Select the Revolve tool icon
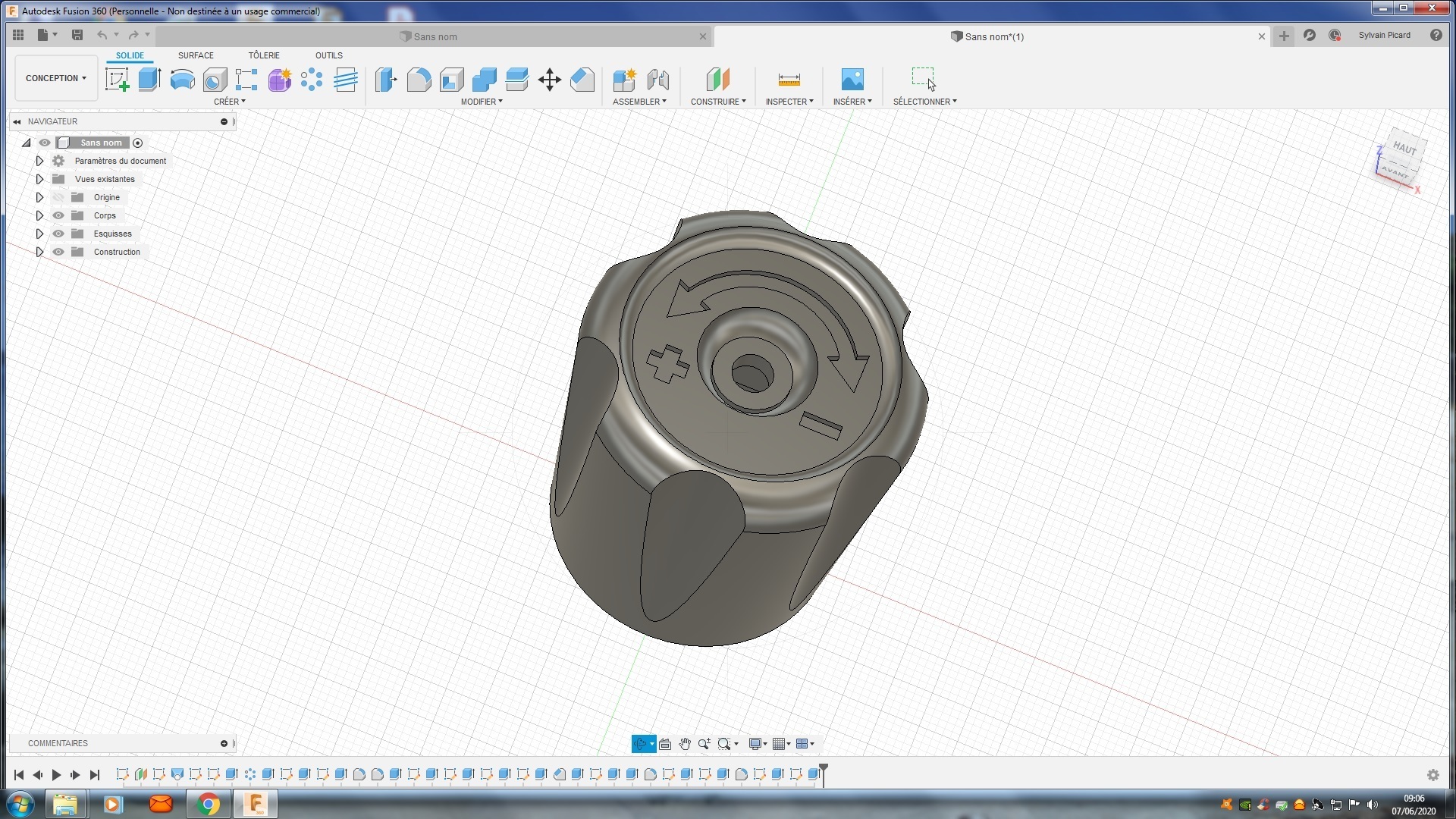This screenshot has height=819, width=1456. (182, 80)
